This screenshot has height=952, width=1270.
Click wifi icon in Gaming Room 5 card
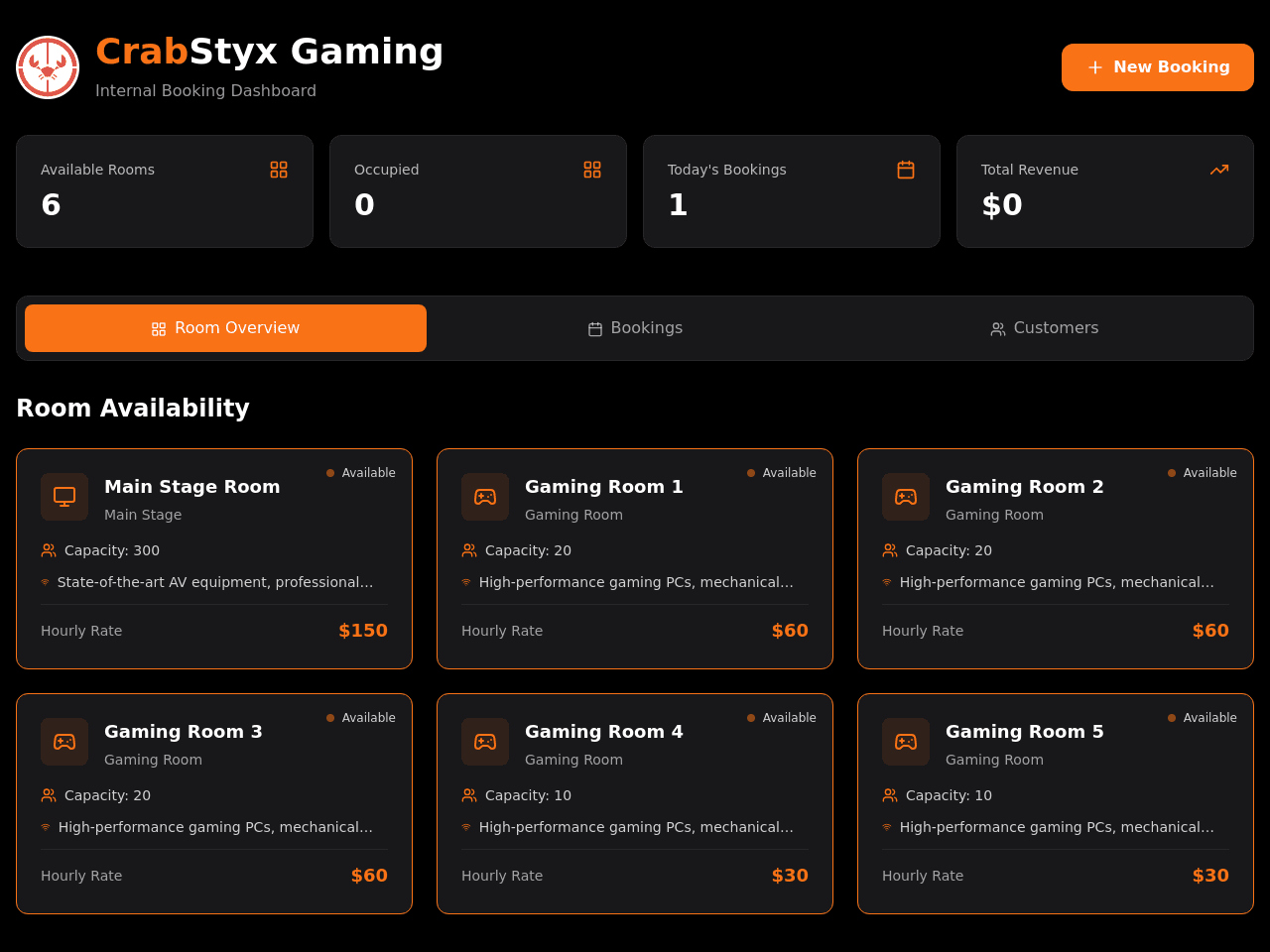coord(887,827)
